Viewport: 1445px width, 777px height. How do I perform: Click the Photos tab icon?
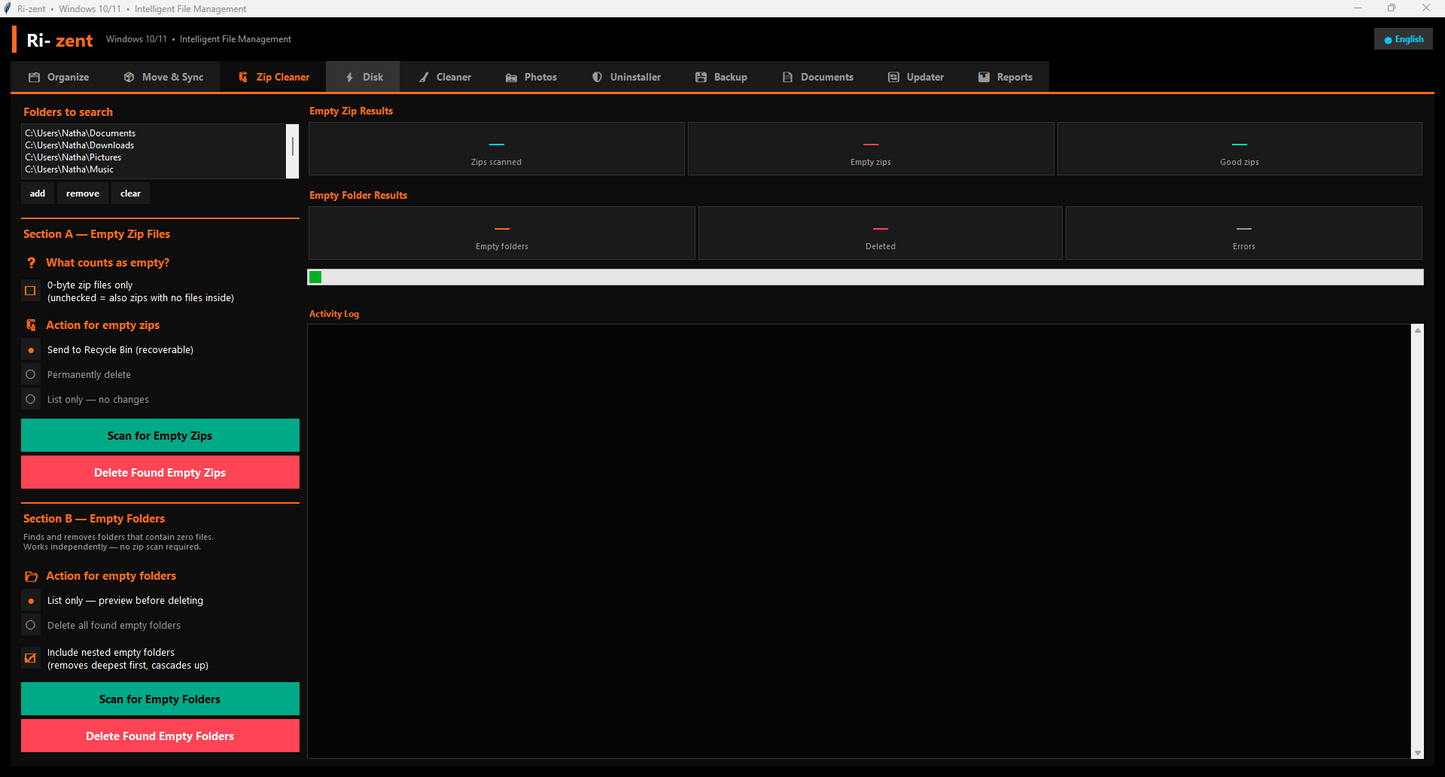pos(511,77)
